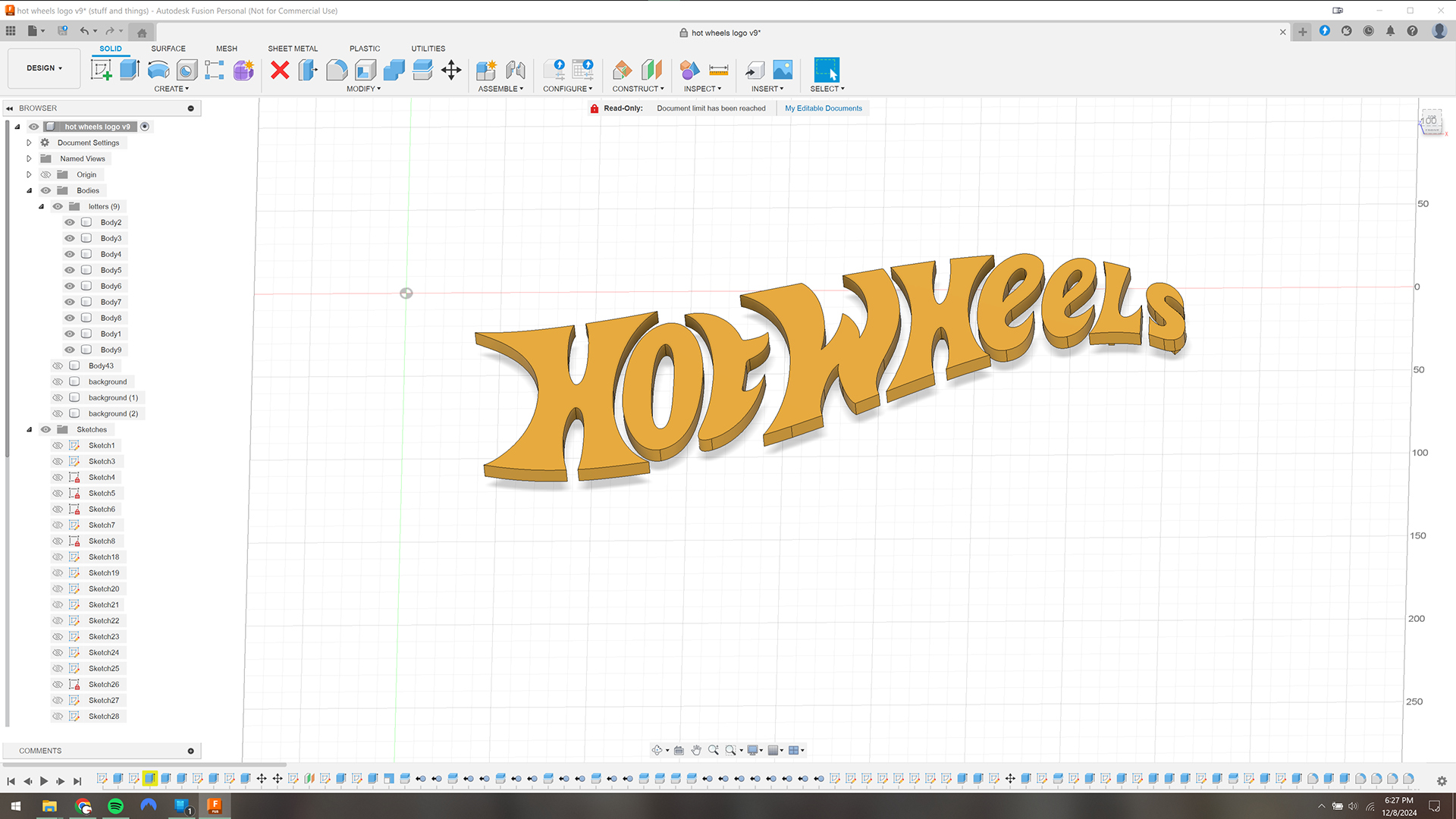1456x819 pixels.
Task: Select the Offset Plane construct tool
Action: pyautogui.click(x=623, y=71)
